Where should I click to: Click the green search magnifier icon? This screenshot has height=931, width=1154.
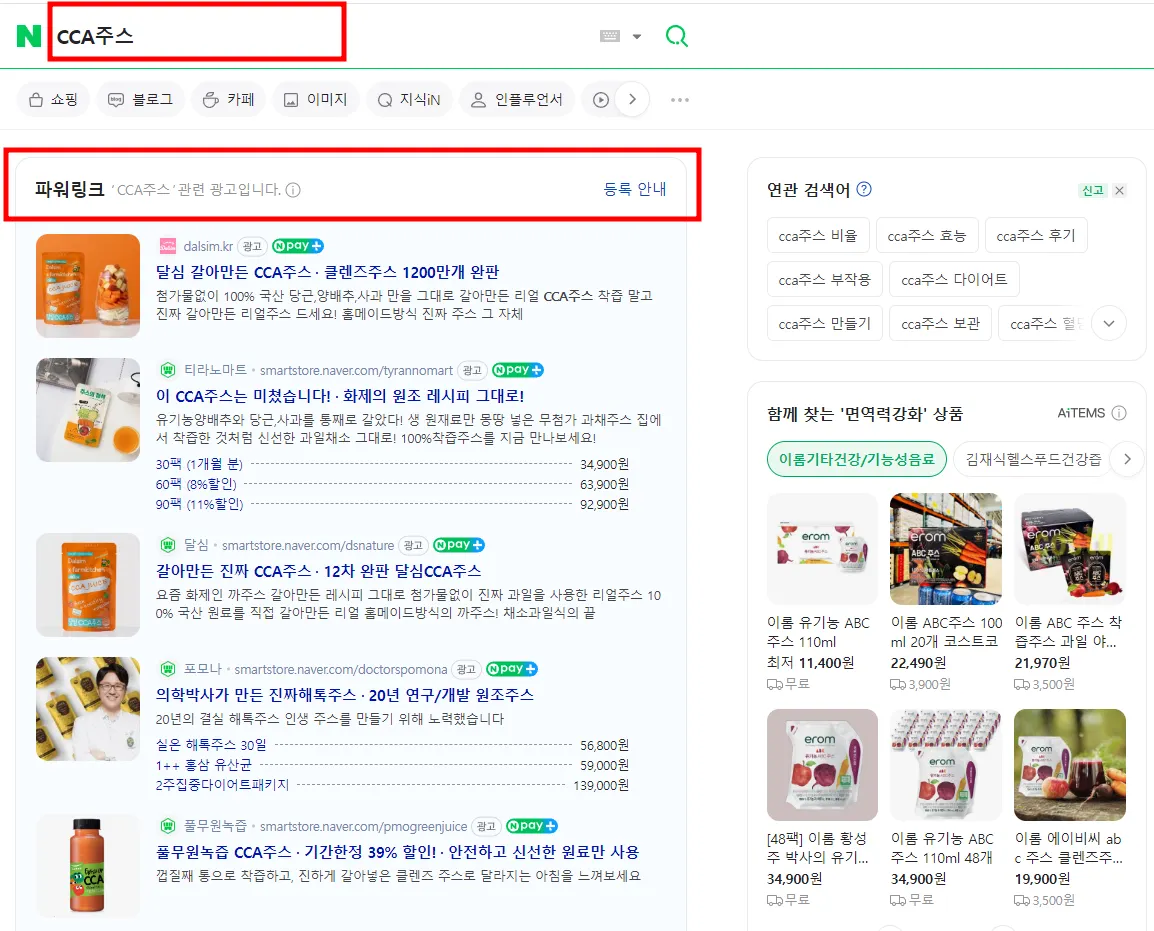676,35
